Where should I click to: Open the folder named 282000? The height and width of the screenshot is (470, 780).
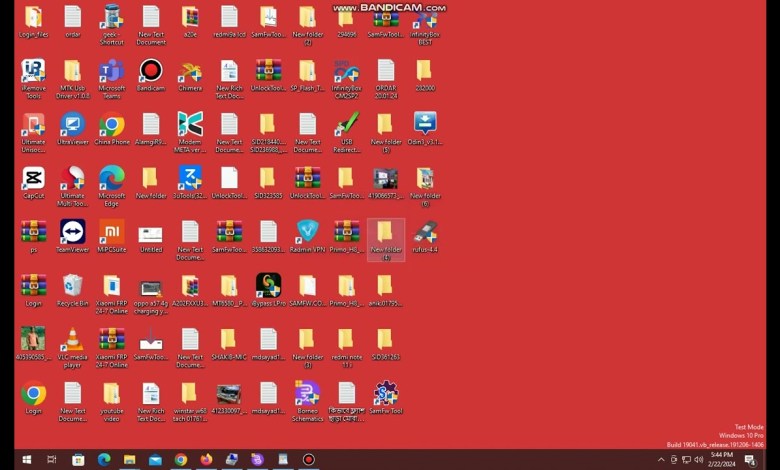[425, 75]
